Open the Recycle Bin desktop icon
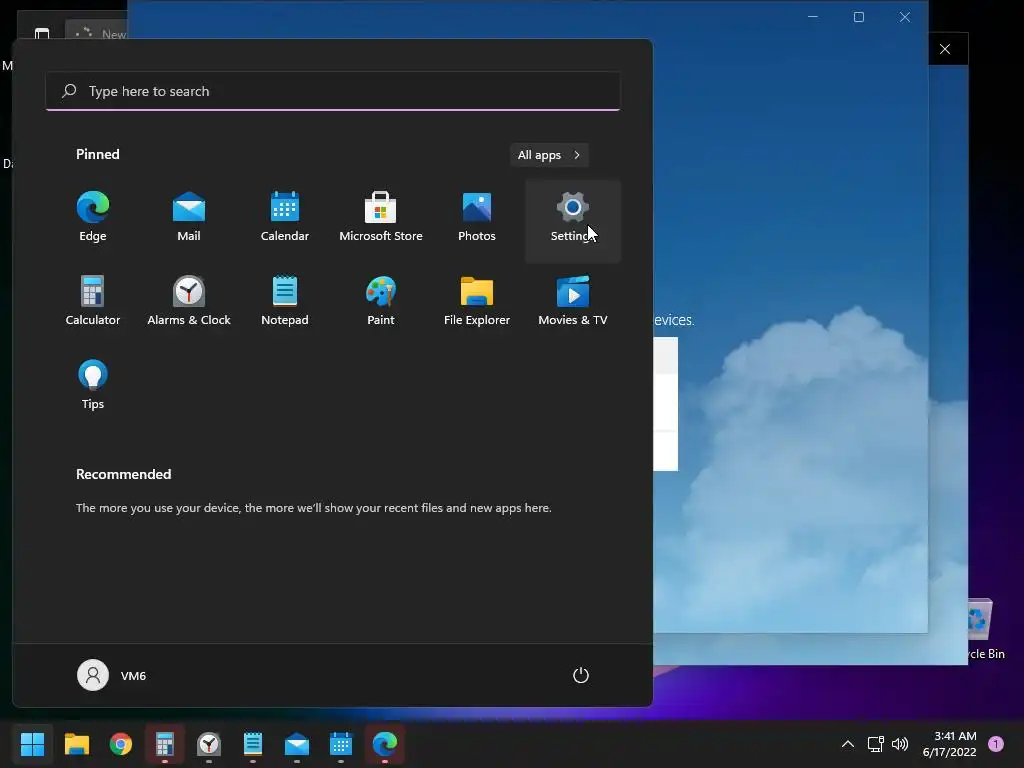The width and height of the screenshot is (1024, 768). point(986,629)
